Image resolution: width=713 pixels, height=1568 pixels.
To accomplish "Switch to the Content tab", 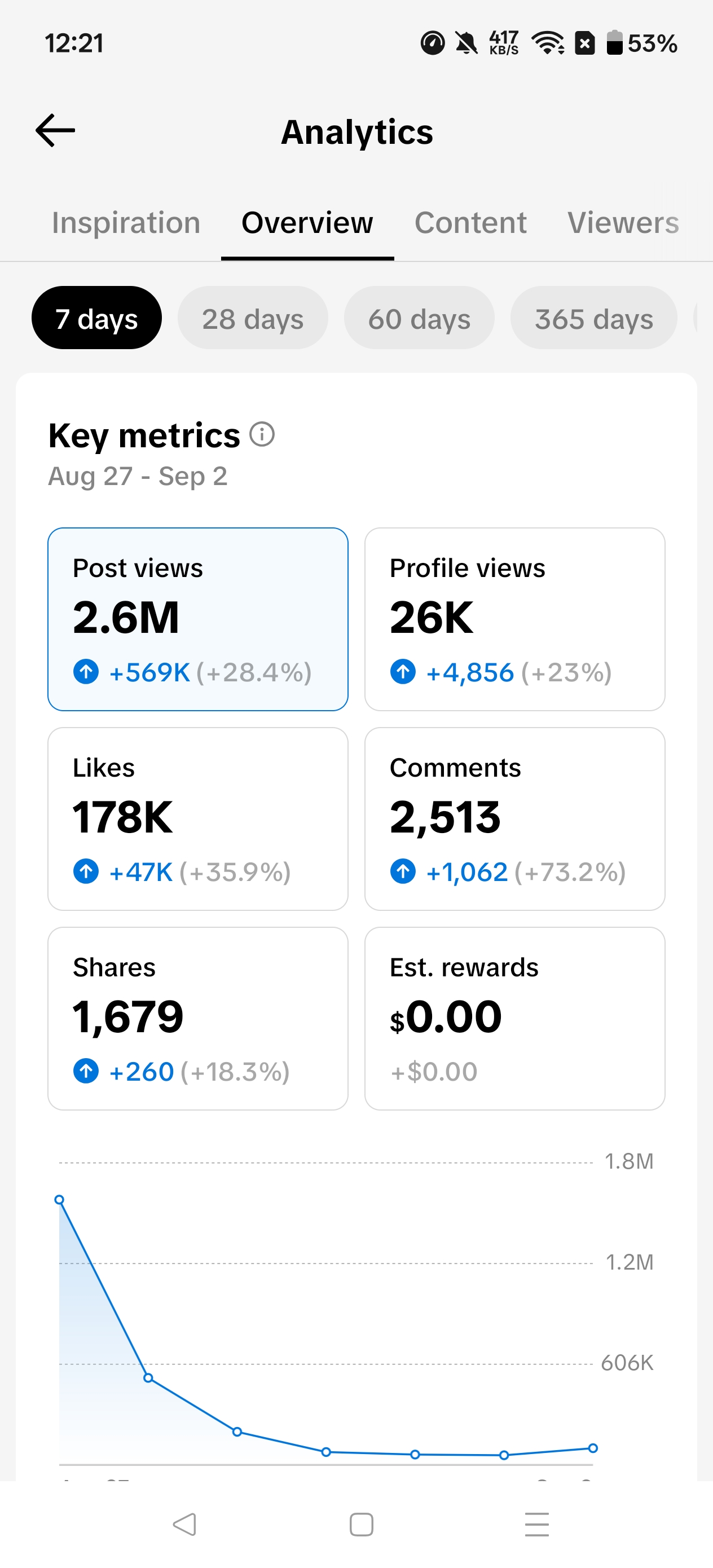I will pyautogui.click(x=470, y=223).
